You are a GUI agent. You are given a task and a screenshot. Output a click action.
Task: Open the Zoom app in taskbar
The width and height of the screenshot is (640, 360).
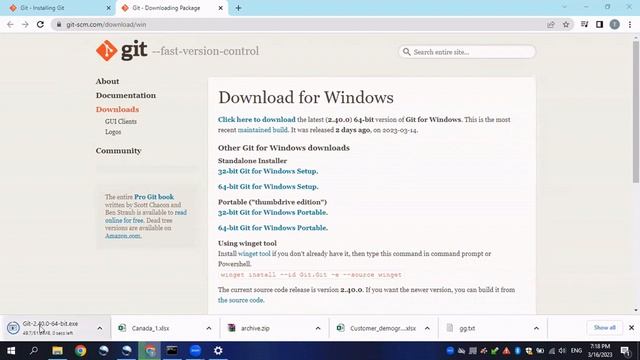pyautogui.click(x=196, y=351)
